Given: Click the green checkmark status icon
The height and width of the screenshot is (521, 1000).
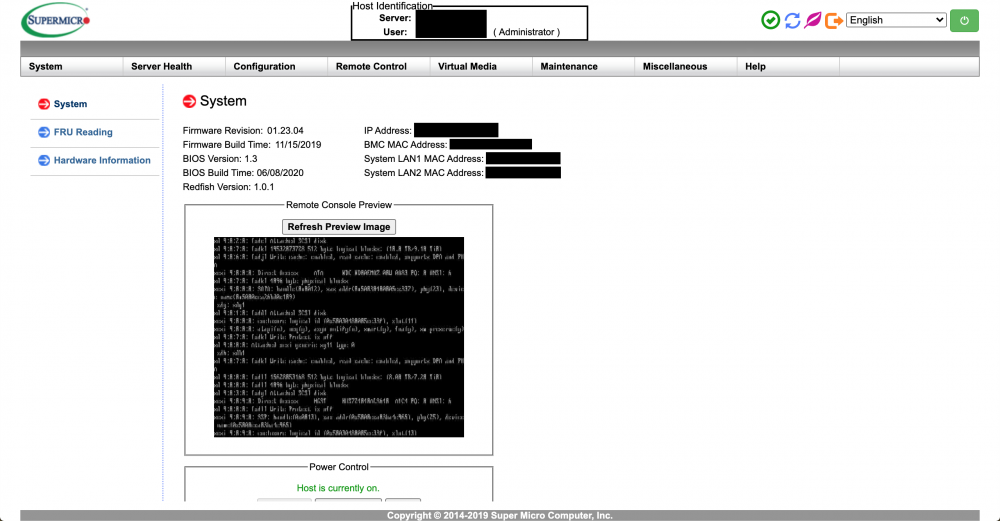Looking at the screenshot, I should tap(770, 20).
